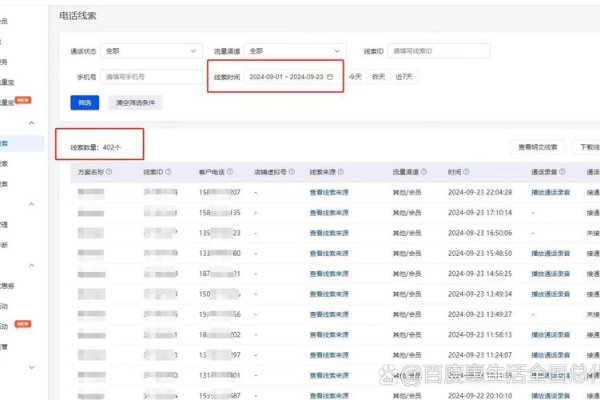
Task: Open the 通话状态 dropdown
Action: click(x=151, y=51)
